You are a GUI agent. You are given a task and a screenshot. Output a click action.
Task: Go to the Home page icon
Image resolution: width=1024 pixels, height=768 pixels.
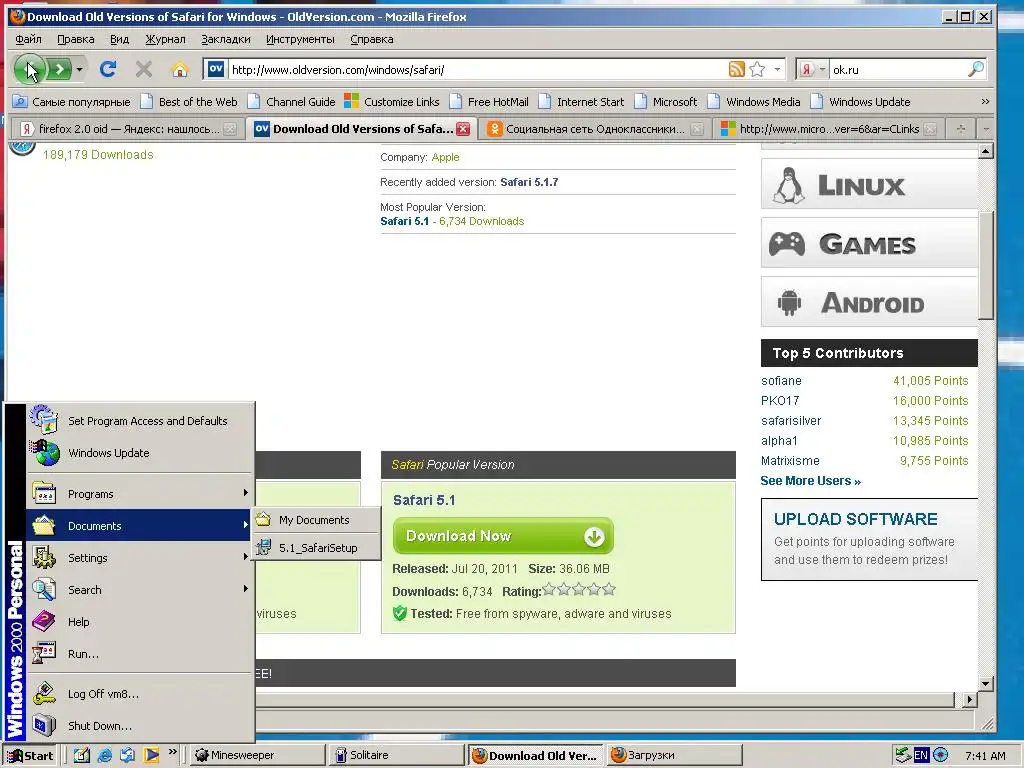pyautogui.click(x=180, y=69)
